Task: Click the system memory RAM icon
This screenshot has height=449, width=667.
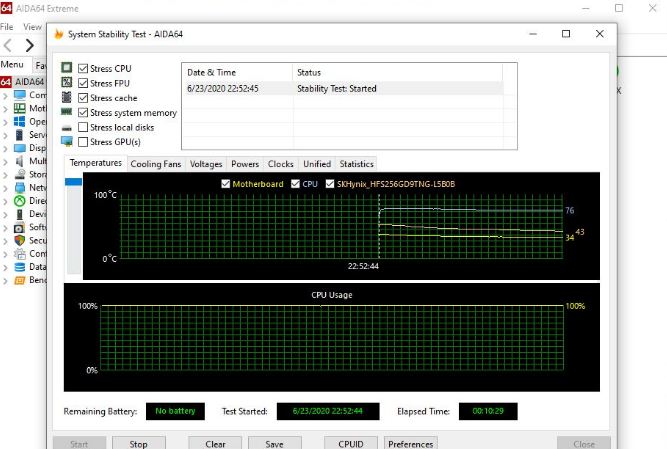Action: click(66, 112)
